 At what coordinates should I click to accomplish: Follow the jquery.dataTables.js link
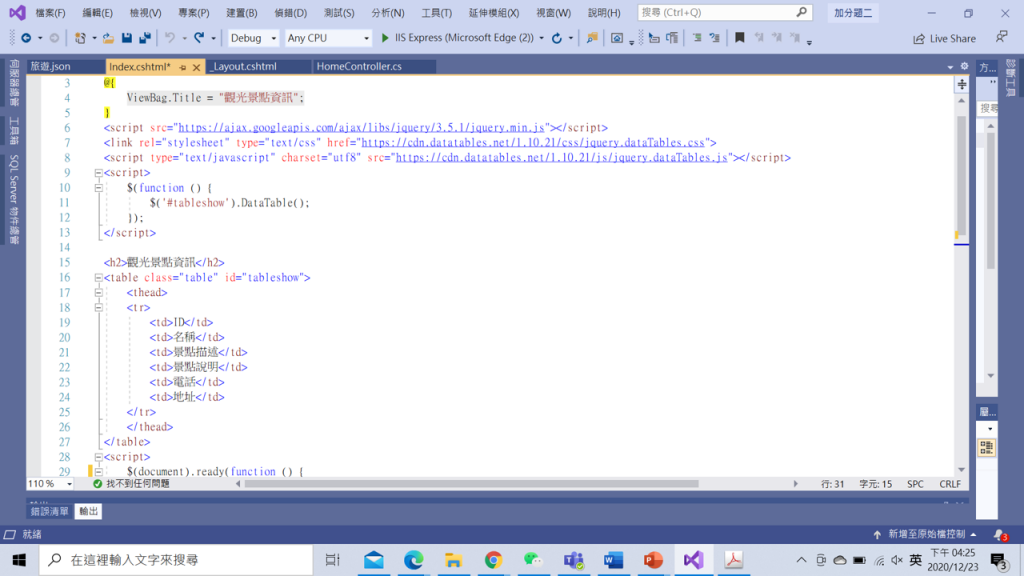[x=562, y=158]
